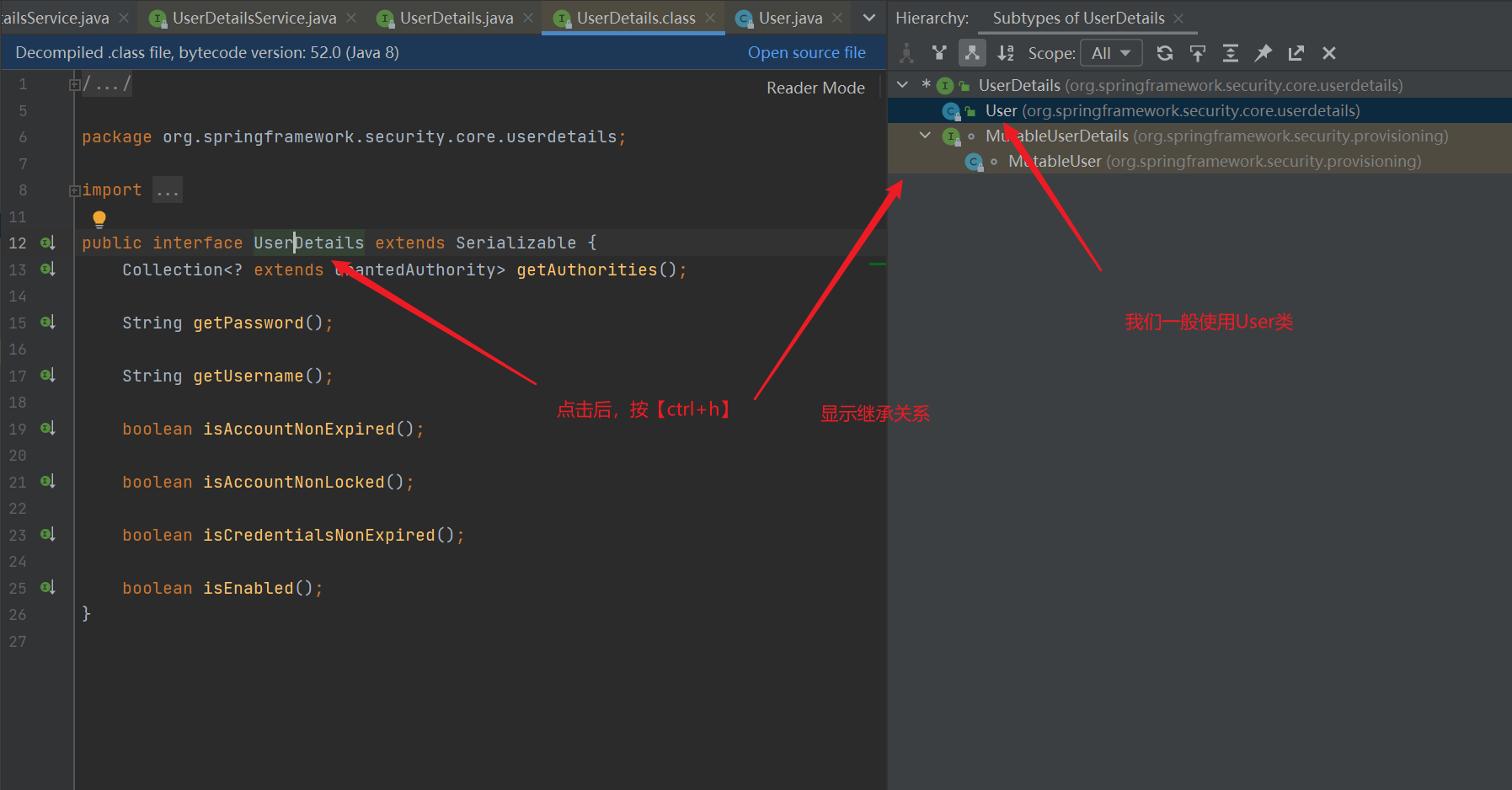Click the Open source file link
1512x790 pixels.
(806, 51)
